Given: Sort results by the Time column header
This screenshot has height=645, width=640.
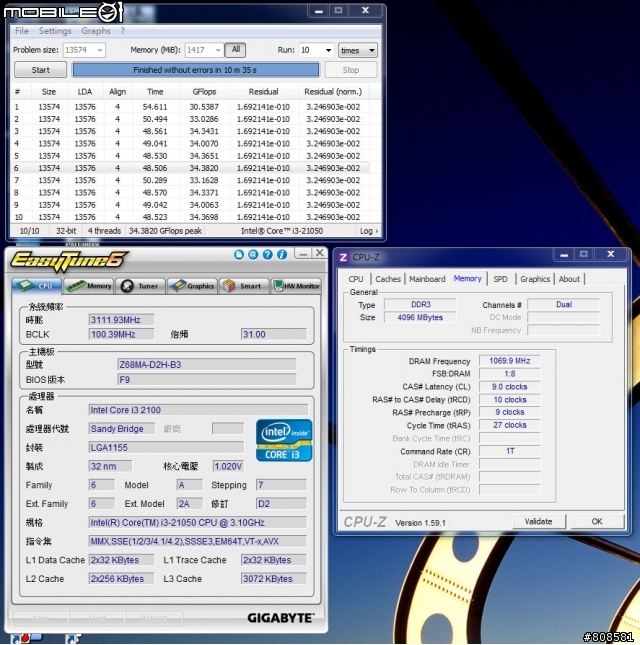Looking at the screenshot, I should tap(155, 92).
